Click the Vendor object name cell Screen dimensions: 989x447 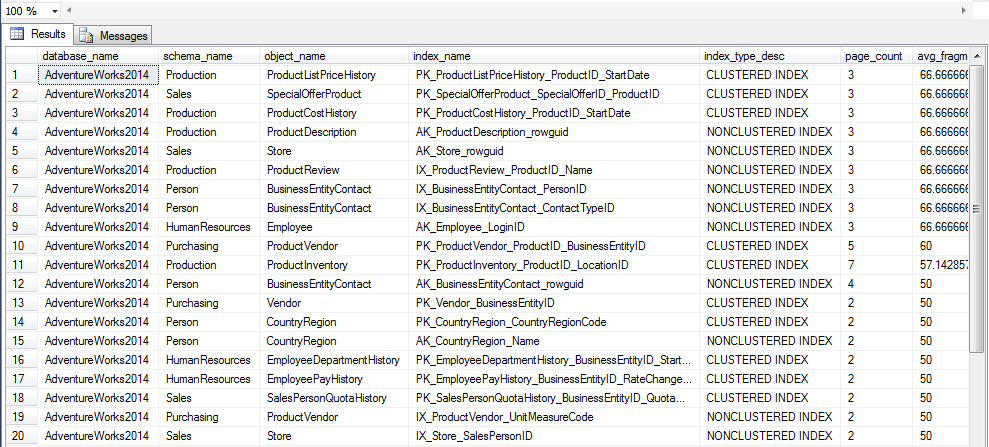coord(334,303)
